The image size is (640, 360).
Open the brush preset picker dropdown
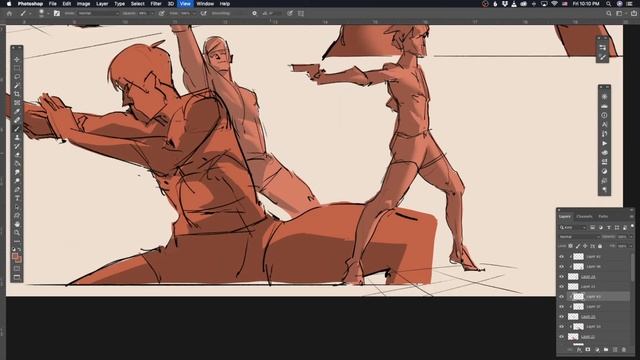click(x=48, y=13)
